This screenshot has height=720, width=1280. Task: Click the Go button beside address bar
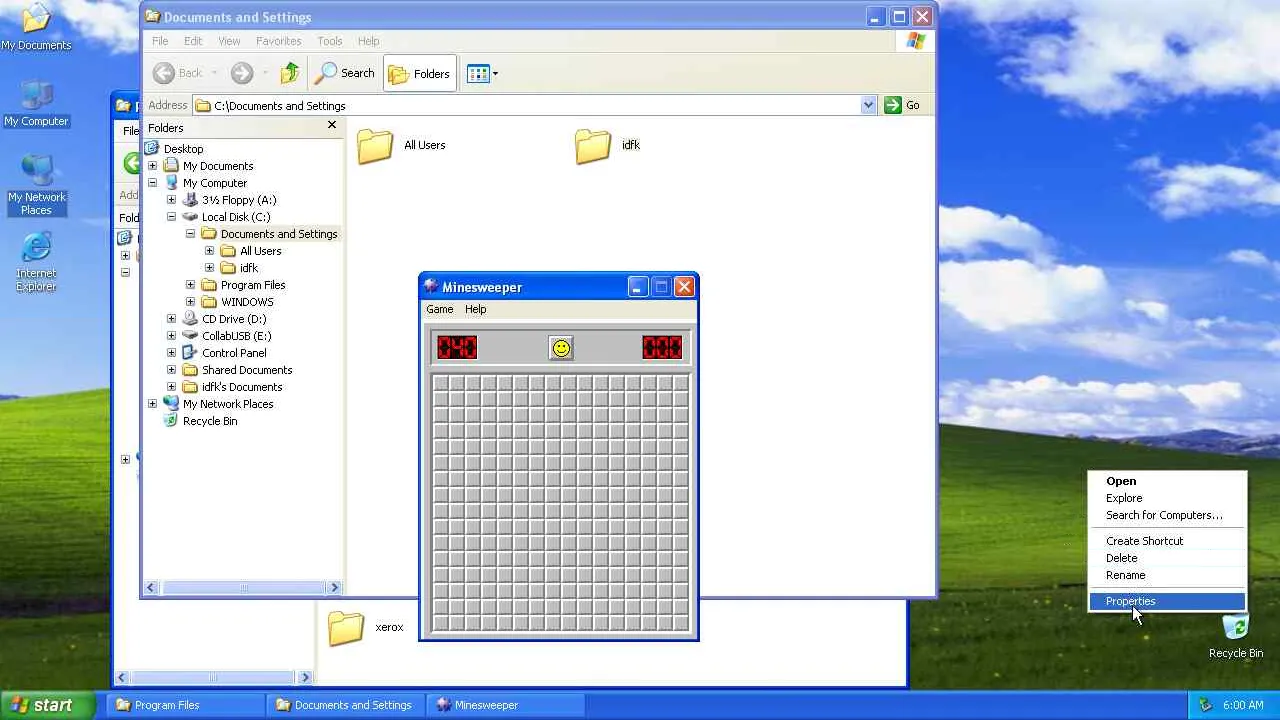click(902, 105)
